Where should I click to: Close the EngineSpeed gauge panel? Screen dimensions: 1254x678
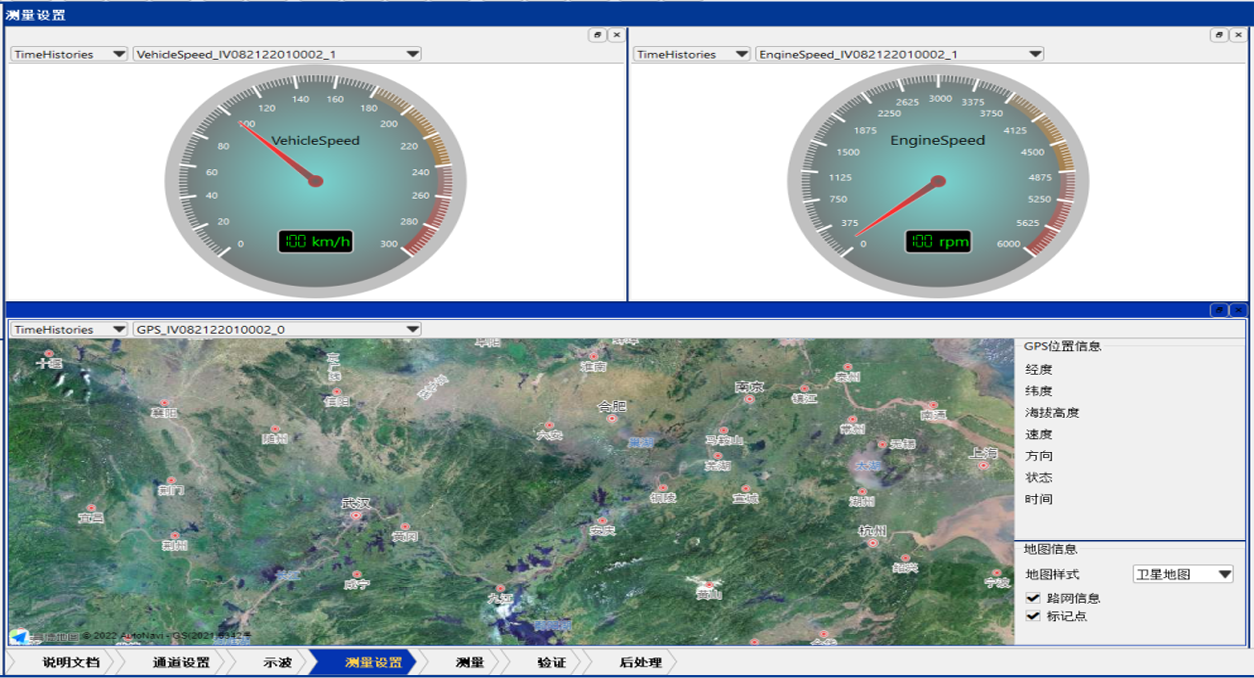click(1238, 35)
